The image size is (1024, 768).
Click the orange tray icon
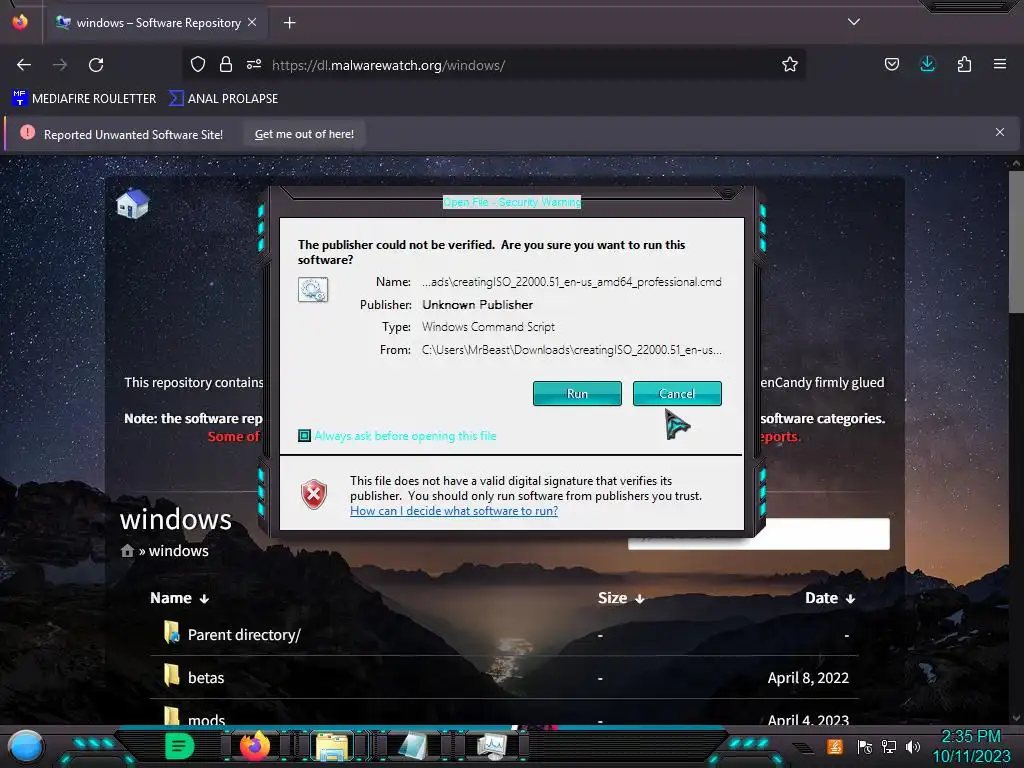click(835, 746)
